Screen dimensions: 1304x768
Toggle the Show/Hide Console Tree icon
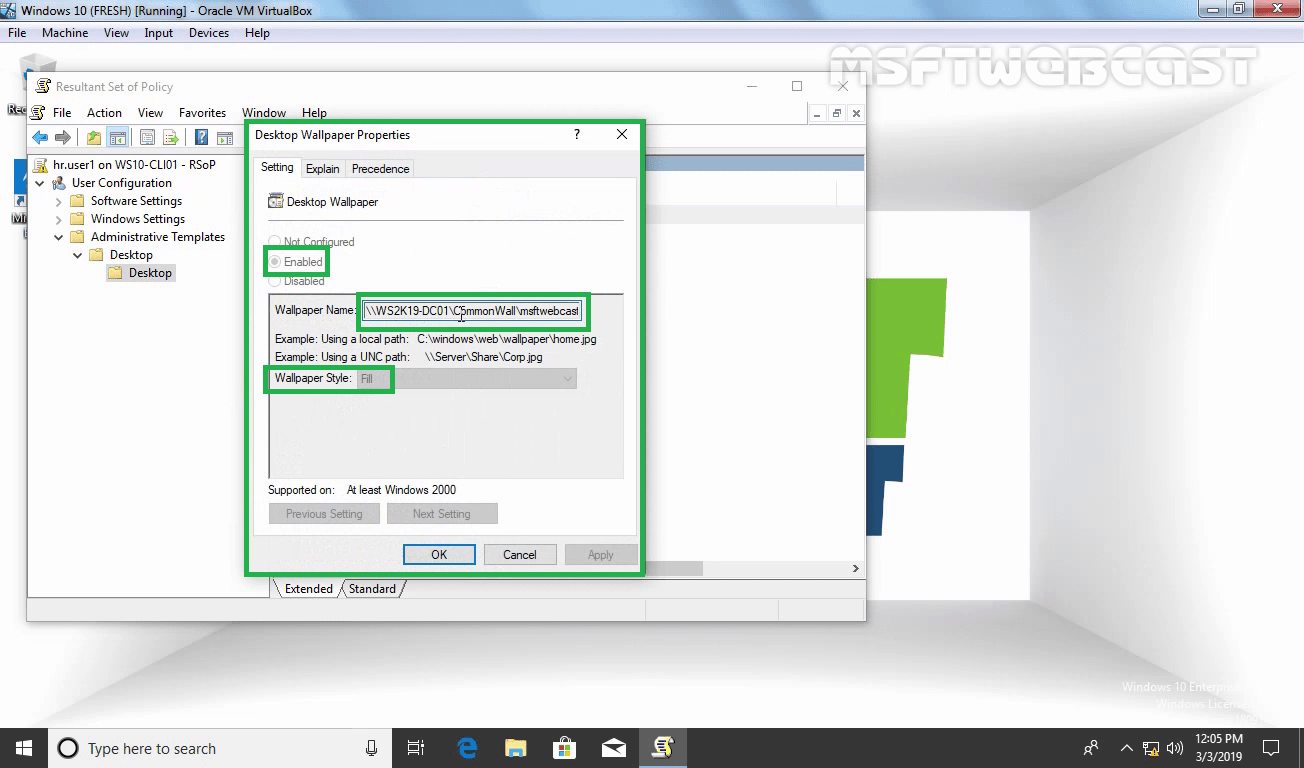[x=118, y=137]
